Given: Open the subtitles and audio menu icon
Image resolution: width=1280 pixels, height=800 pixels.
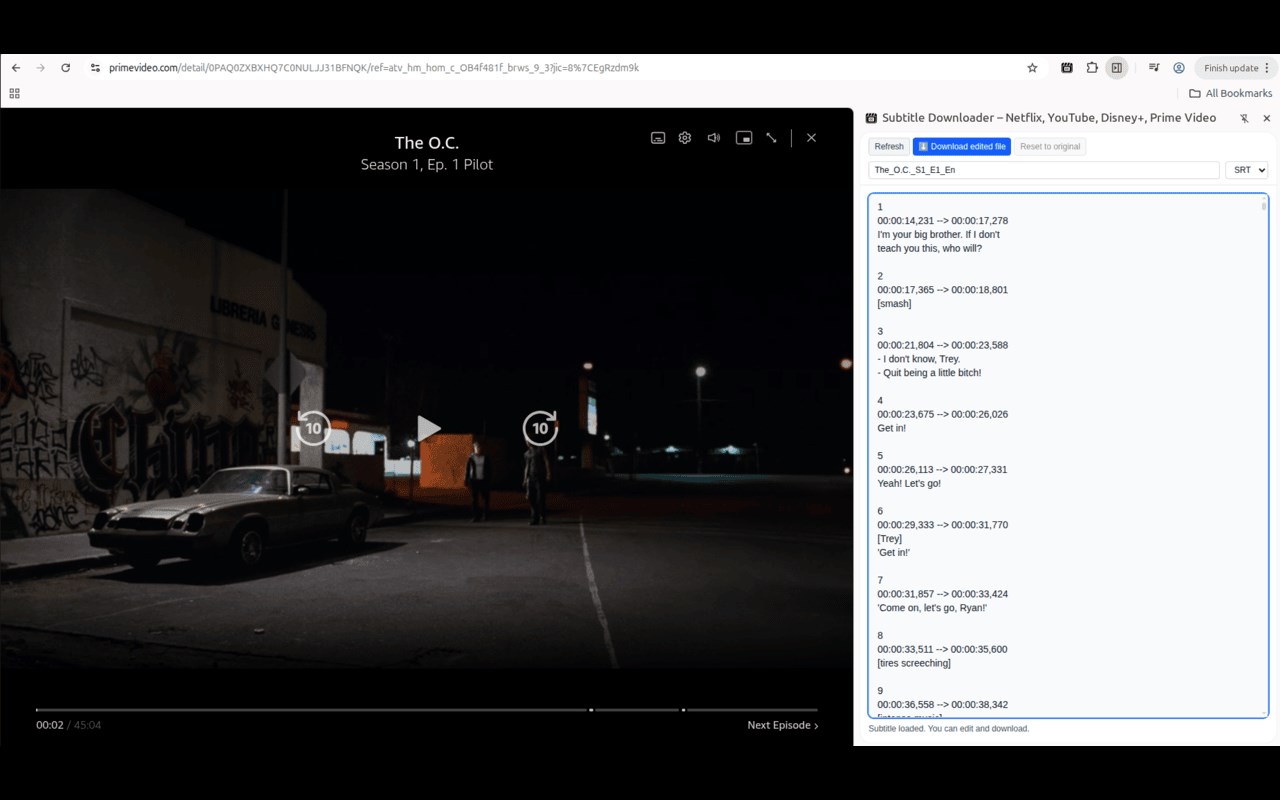Looking at the screenshot, I should 658,138.
